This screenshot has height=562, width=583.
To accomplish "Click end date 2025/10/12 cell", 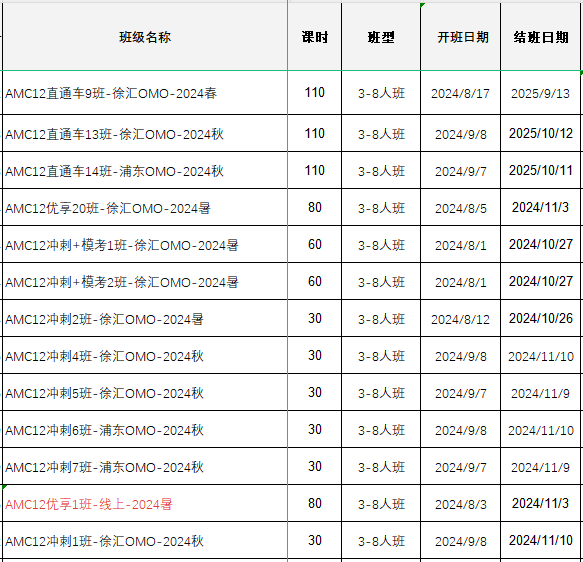I will (541, 133).
